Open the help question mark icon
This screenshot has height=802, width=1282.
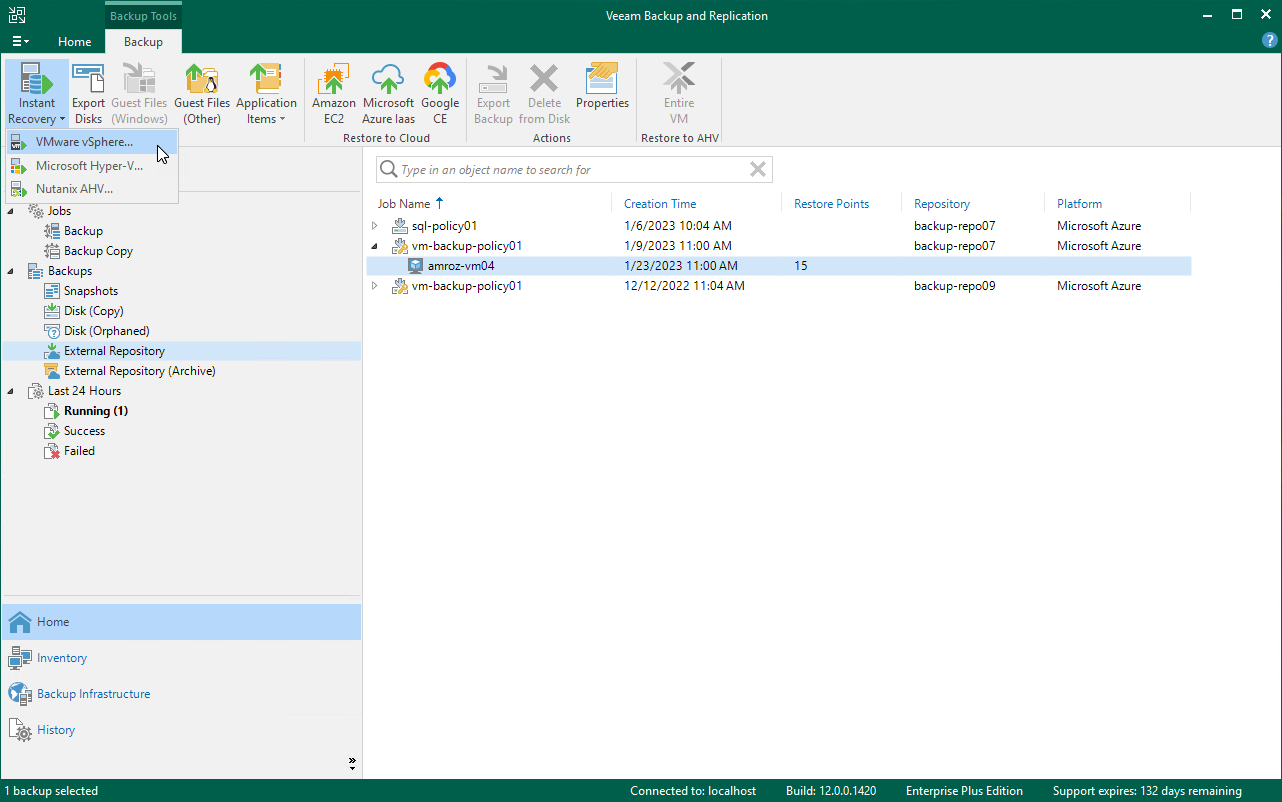pyautogui.click(x=1269, y=41)
